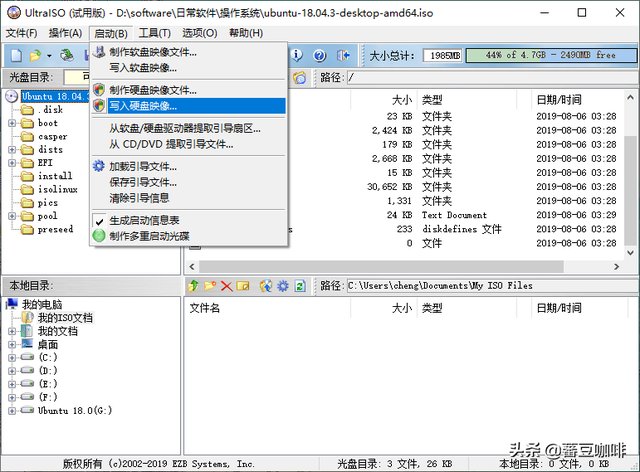Image resolution: width=640 pixels, height=472 pixels.
Task: Open the 工具(T) menu
Action: (x=155, y=33)
